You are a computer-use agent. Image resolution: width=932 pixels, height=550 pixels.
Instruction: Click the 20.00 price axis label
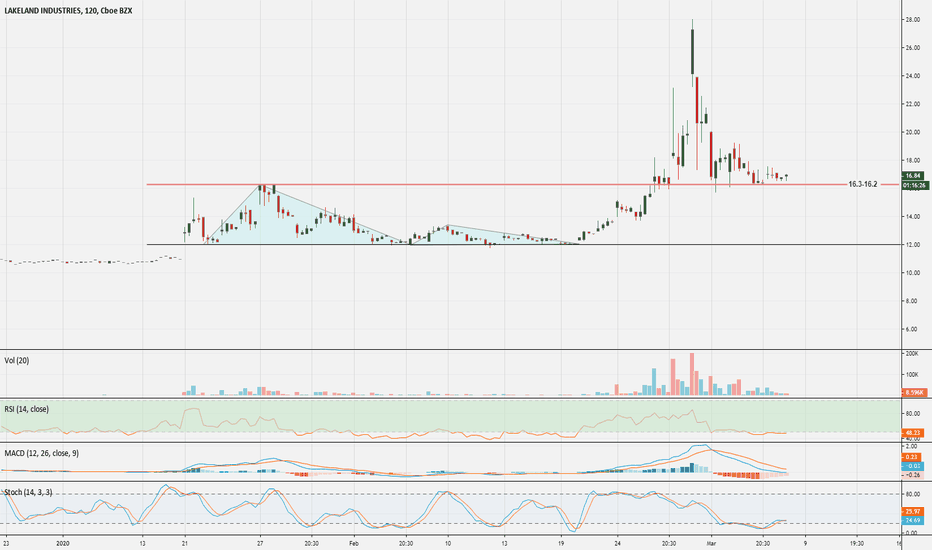[912, 132]
